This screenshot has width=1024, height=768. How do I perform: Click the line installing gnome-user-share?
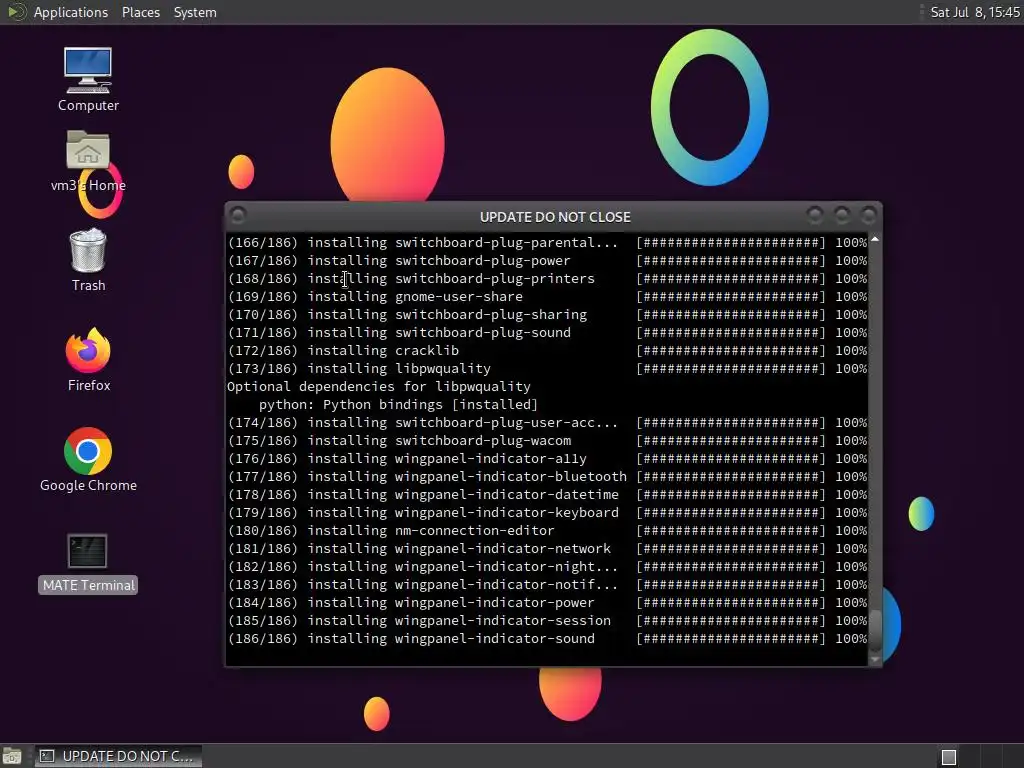[547, 296]
